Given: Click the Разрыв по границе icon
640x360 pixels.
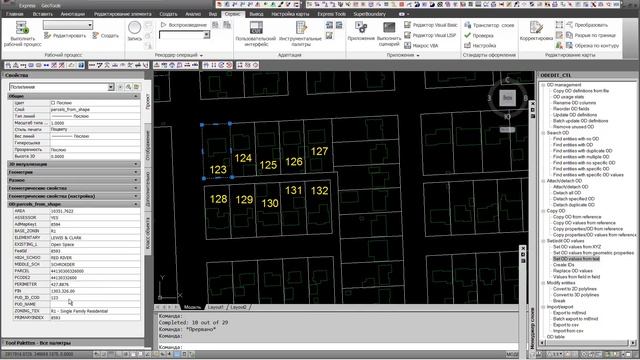Looking at the screenshot, I should coord(569,35).
